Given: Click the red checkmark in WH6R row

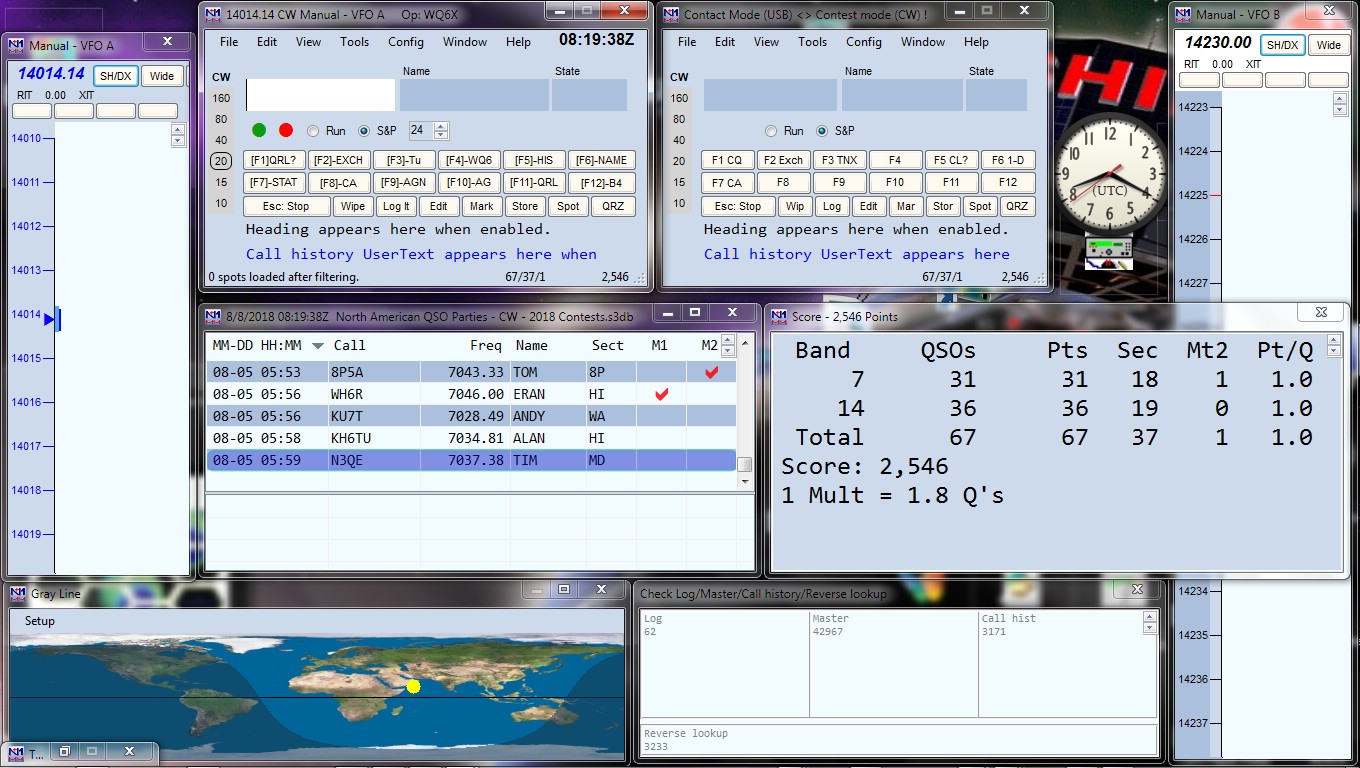Looking at the screenshot, I should click(661, 395).
